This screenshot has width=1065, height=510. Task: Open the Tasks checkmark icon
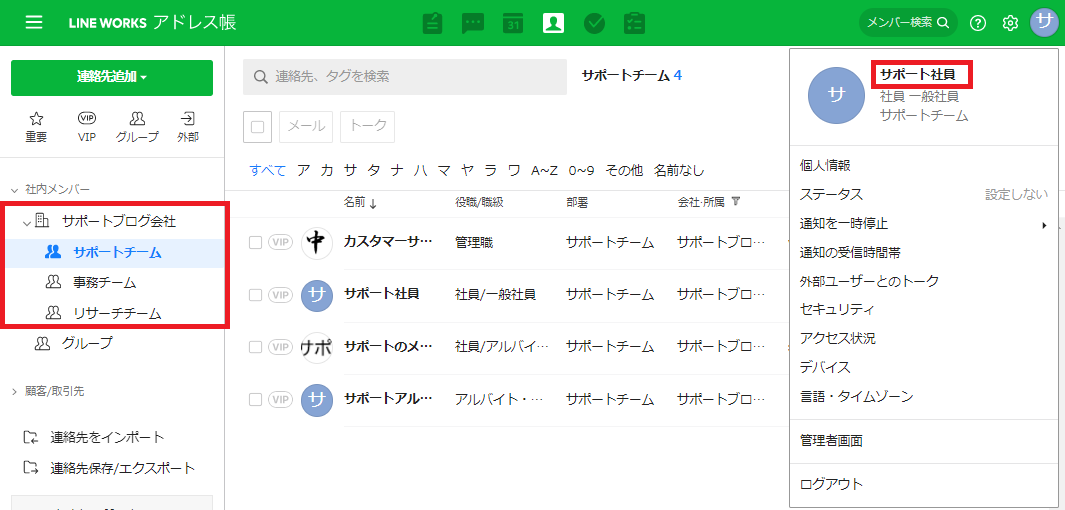(594, 23)
